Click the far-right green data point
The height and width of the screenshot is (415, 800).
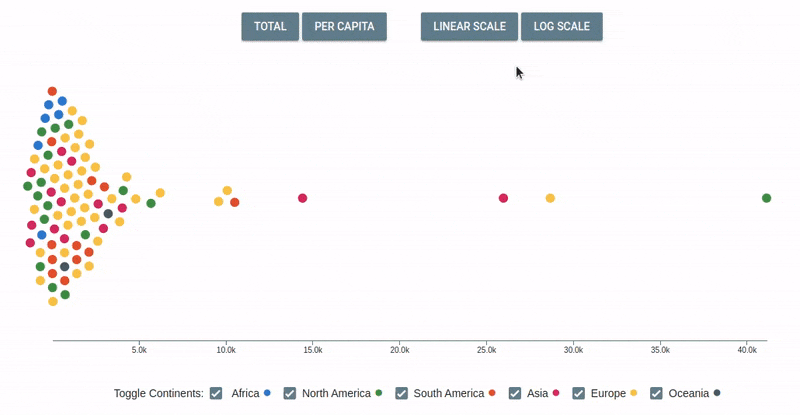tap(766, 198)
